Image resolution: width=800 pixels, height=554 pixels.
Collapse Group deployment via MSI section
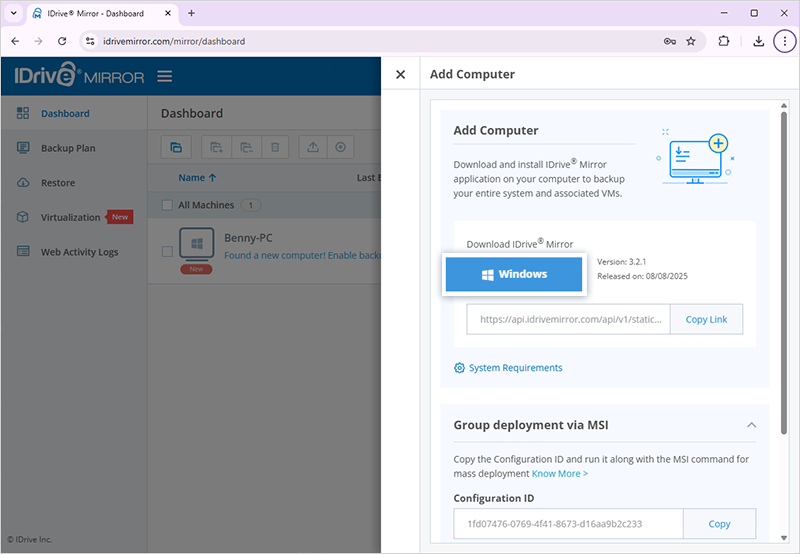coord(751,425)
